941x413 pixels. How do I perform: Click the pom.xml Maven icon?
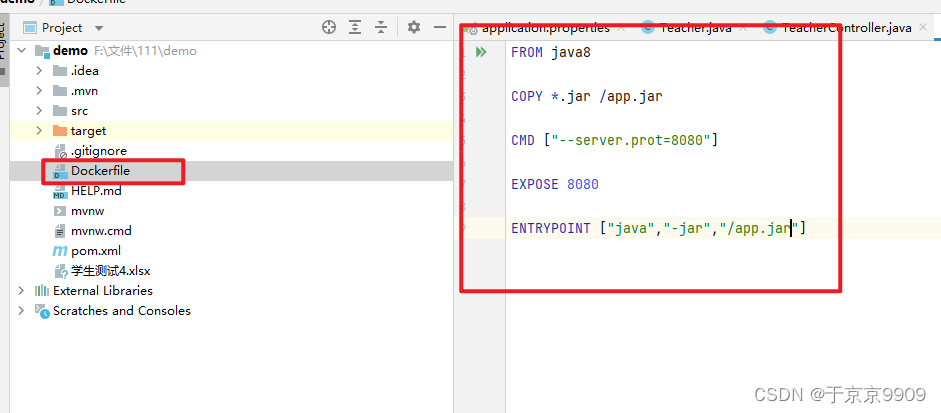(x=60, y=251)
